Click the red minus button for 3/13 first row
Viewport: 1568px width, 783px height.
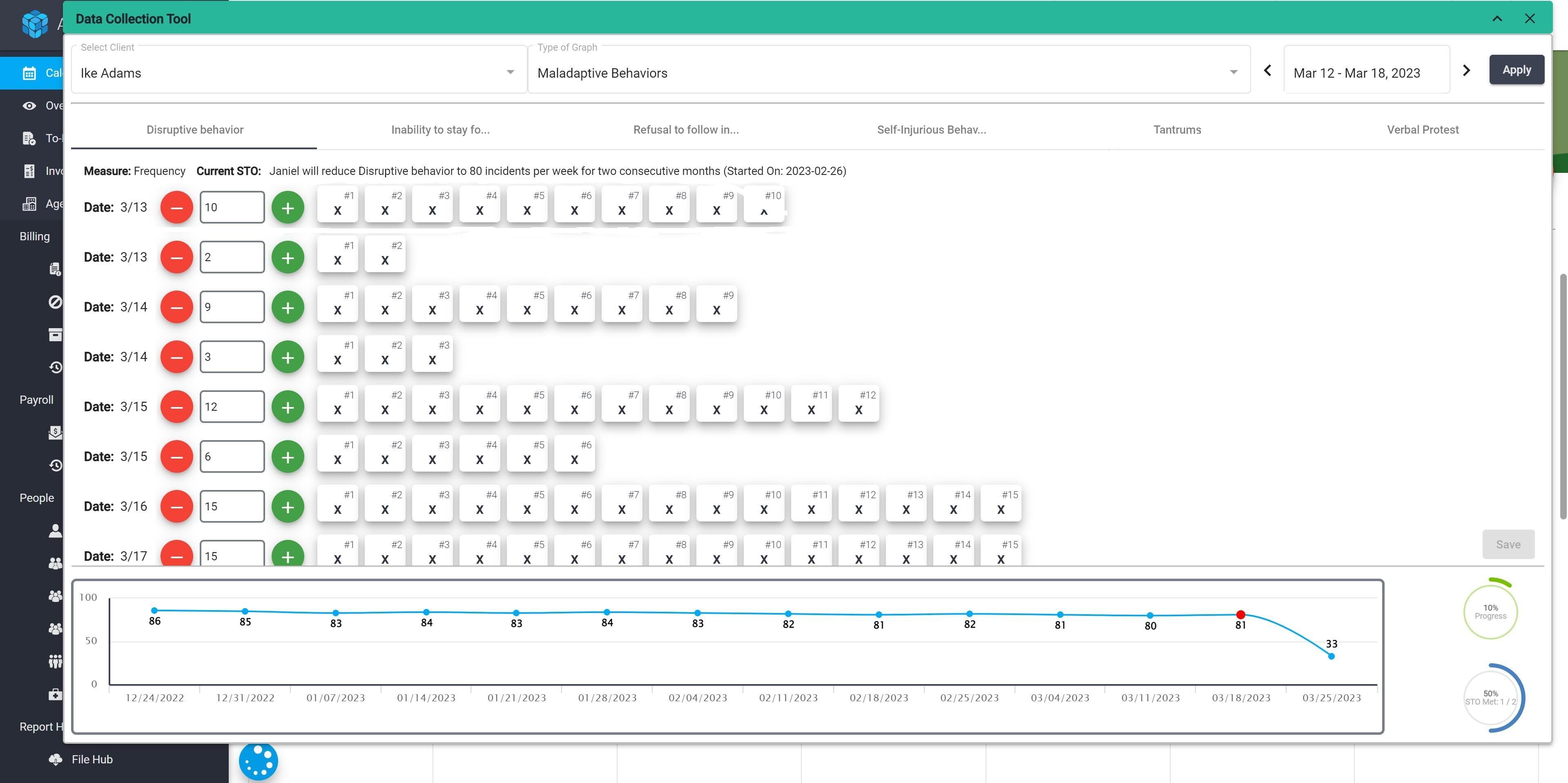tap(176, 208)
